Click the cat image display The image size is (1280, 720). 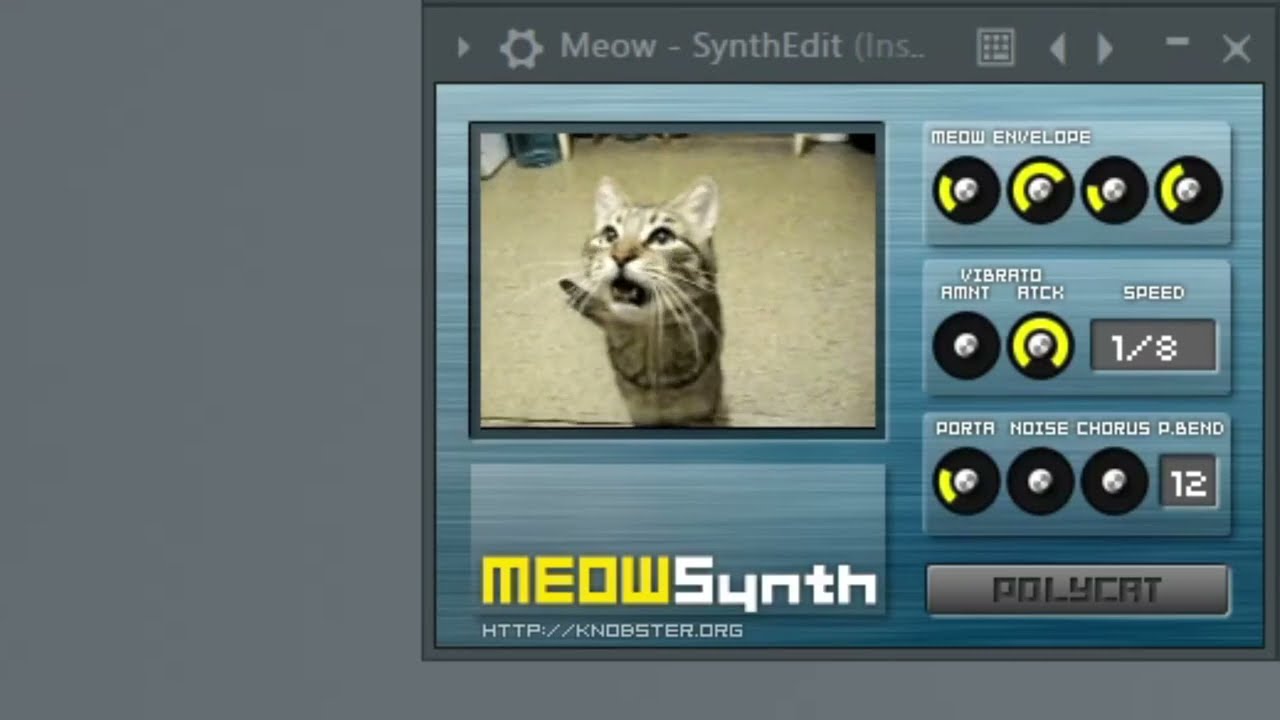coord(678,280)
